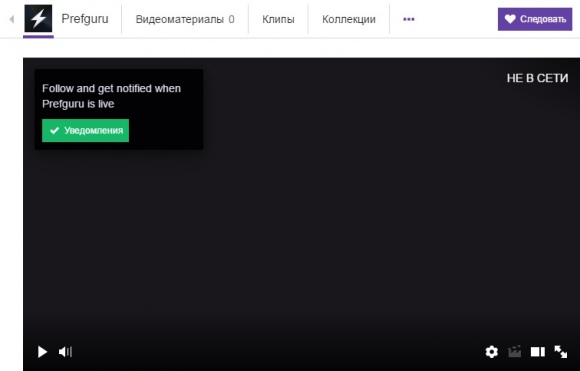Click the volume level bars beside speaker
The image size is (580, 371).
point(70,352)
